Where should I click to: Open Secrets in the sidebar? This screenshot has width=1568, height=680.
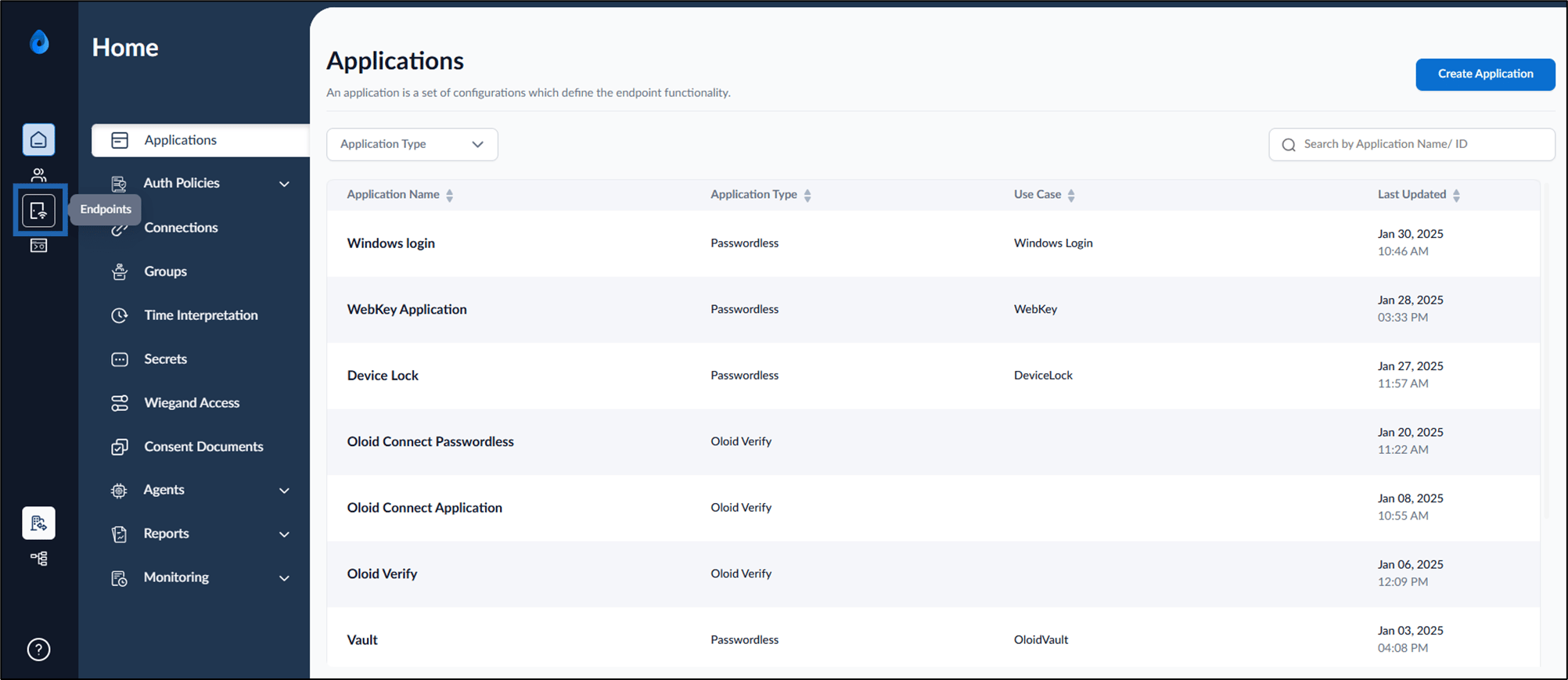click(x=165, y=359)
